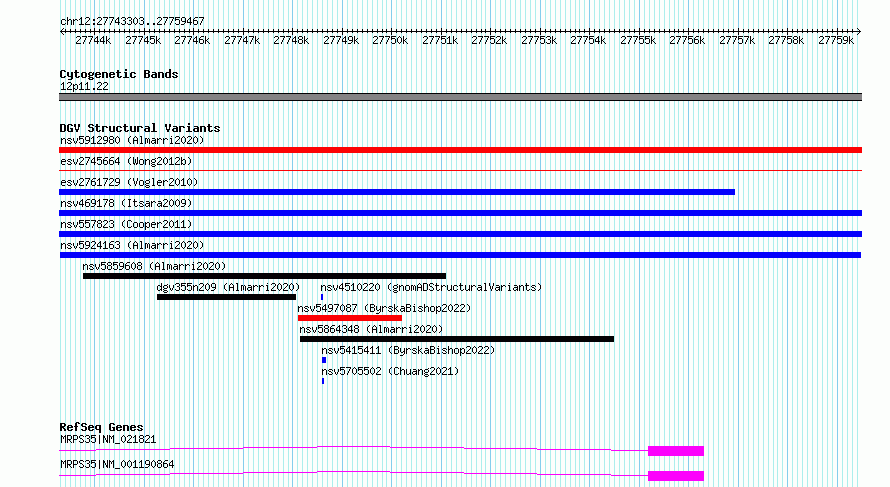Select the black nsv5864348 variant bar
Image resolution: width=890 pixels, height=487 pixels.
(x=457, y=339)
